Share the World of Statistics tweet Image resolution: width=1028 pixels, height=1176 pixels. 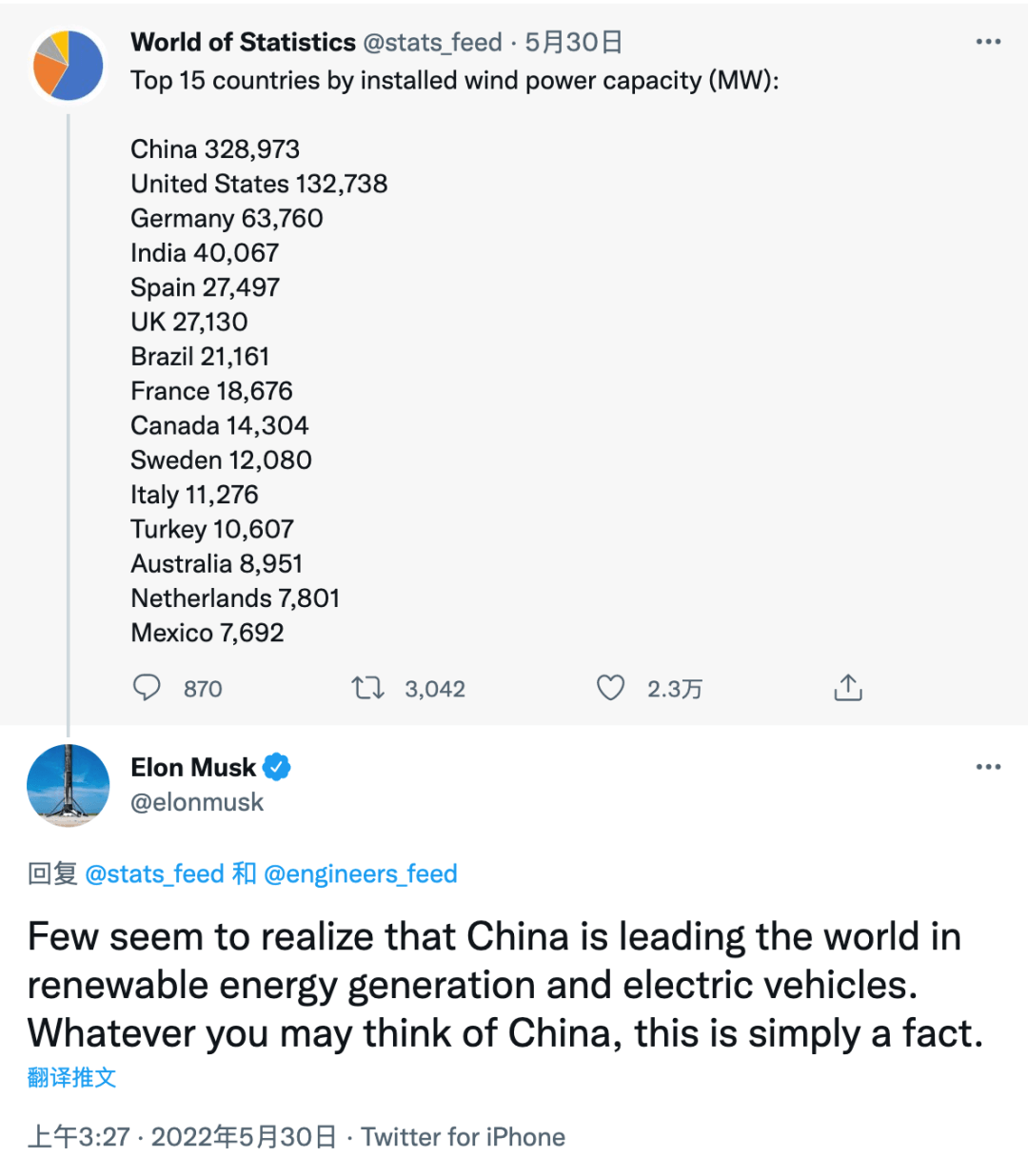click(x=847, y=687)
